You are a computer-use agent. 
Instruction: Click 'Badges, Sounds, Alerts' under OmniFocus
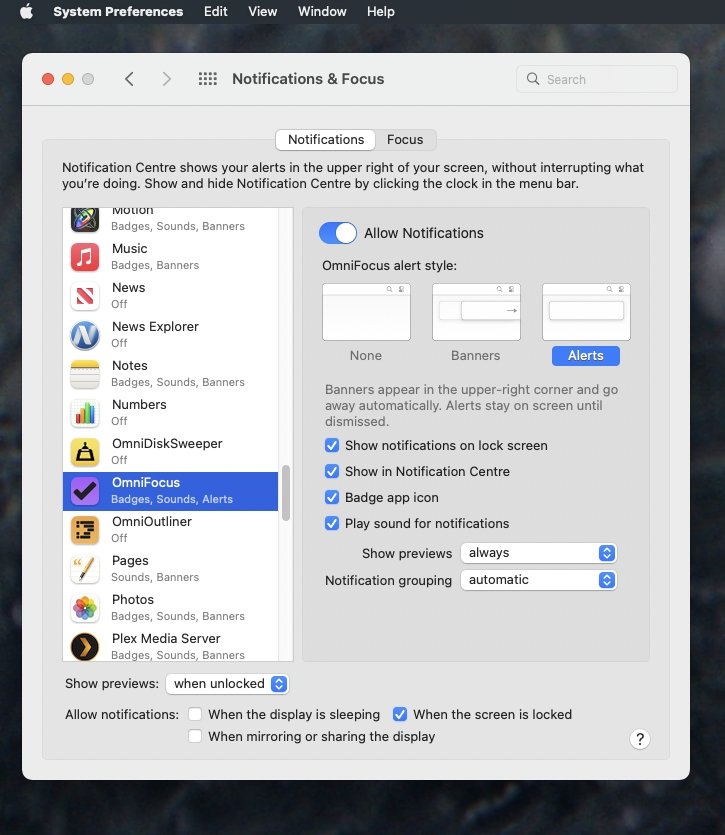pyautogui.click(x=172, y=500)
